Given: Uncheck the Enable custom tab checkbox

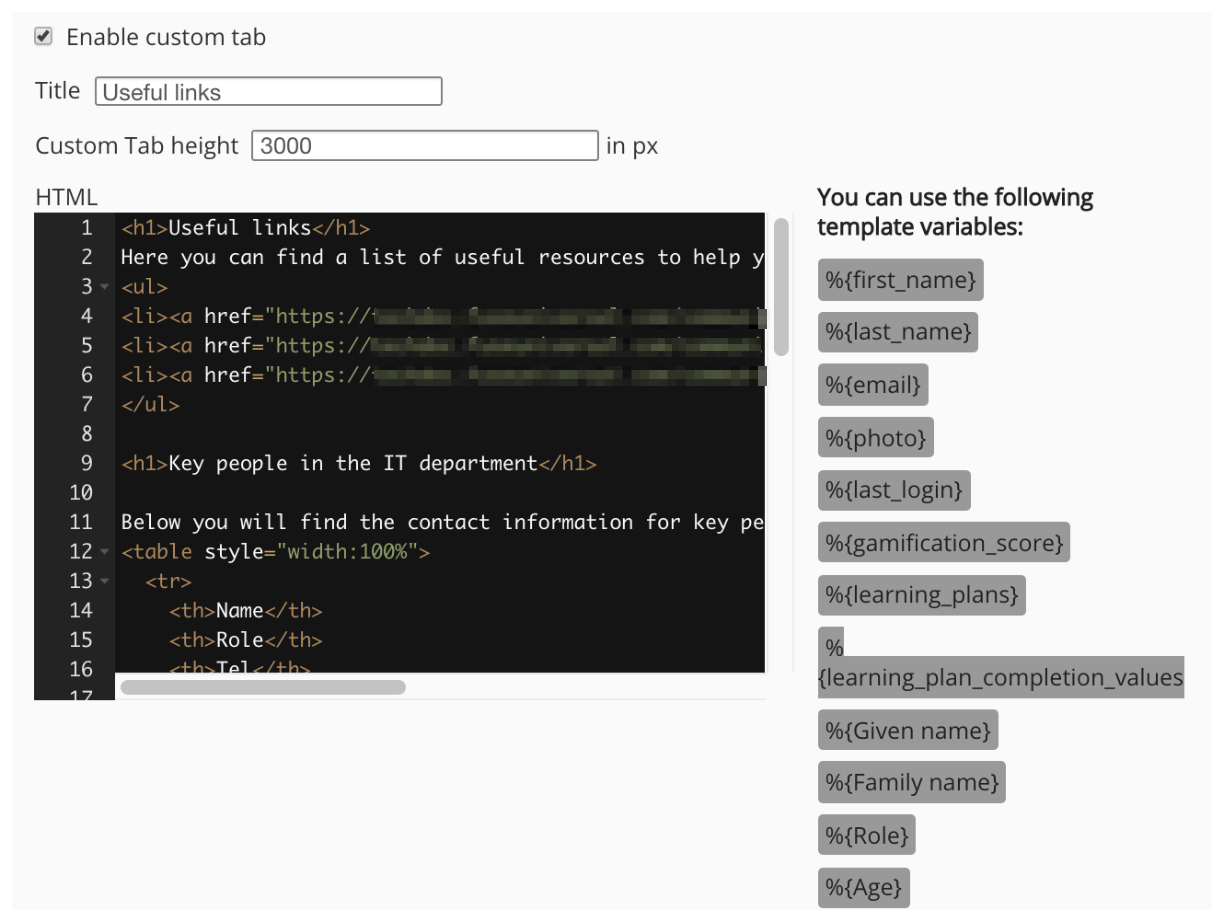Looking at the screenshot, I should click(42, 35).
